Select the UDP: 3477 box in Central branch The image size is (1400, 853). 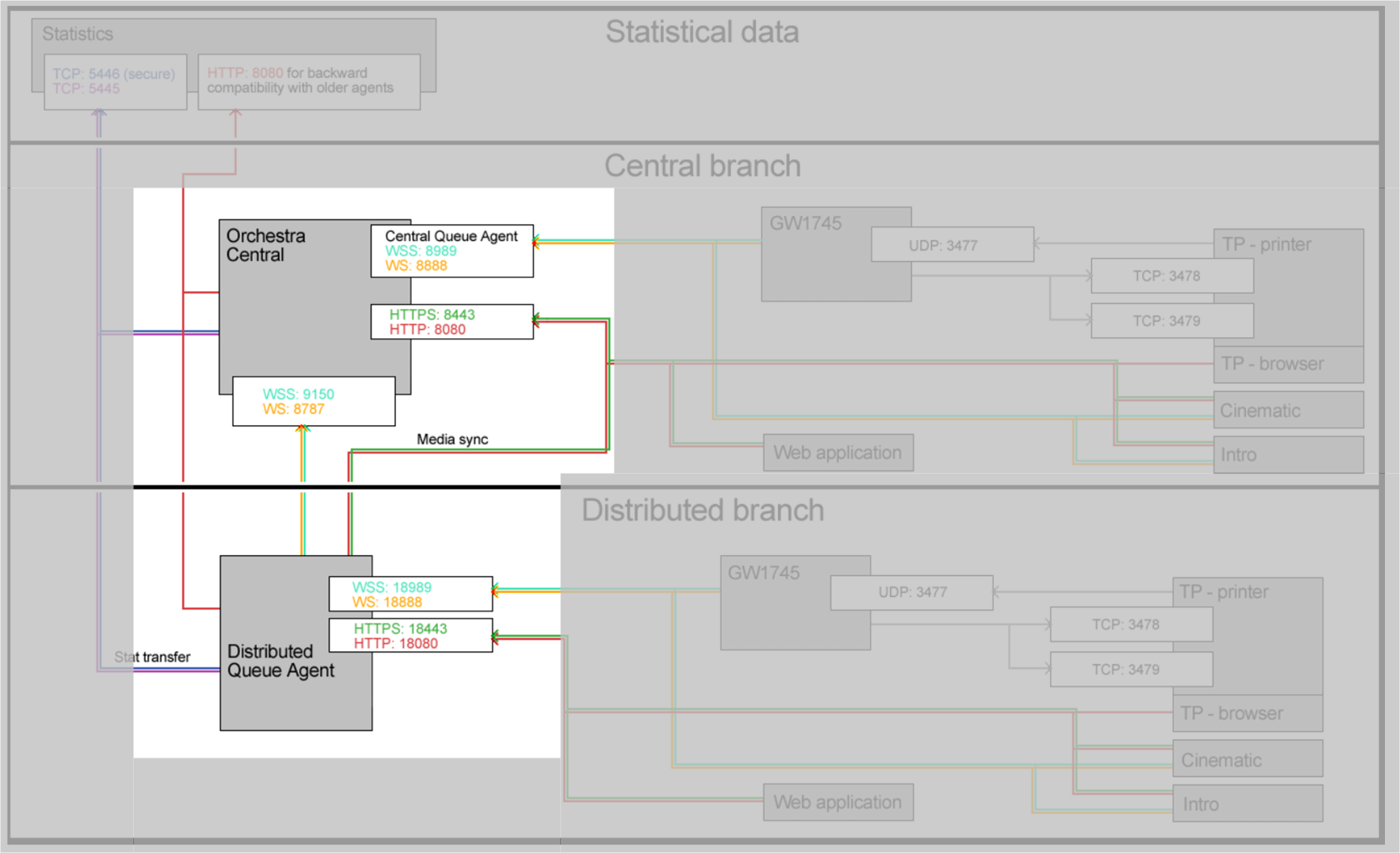(x=952, y=245)
